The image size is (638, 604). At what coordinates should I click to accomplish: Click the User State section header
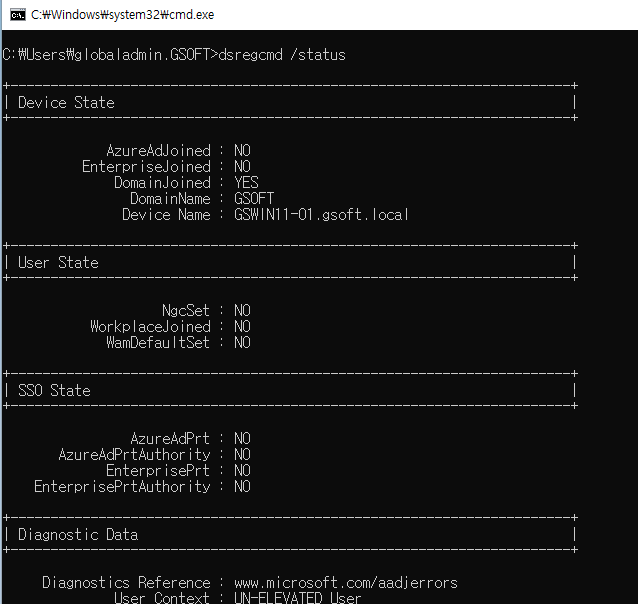58,263
